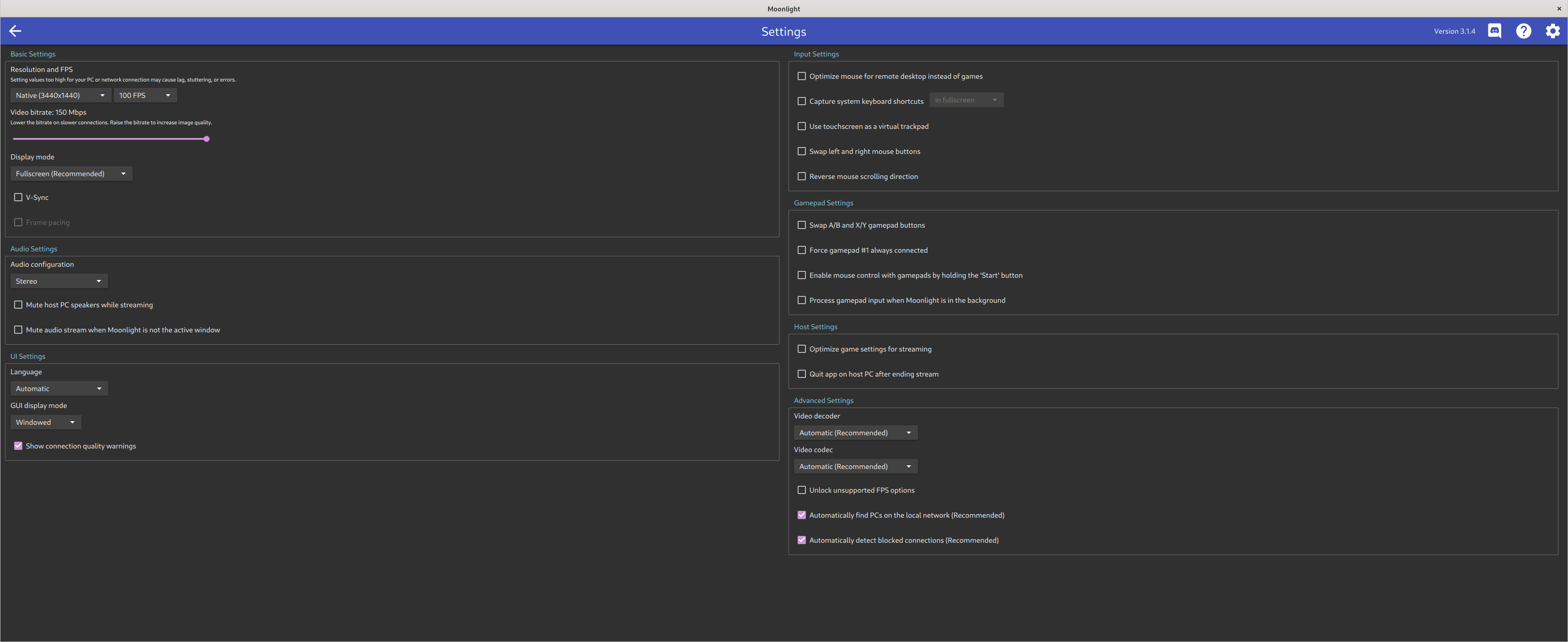Disable Show connection quality warnings

click(x=18, y=445)
